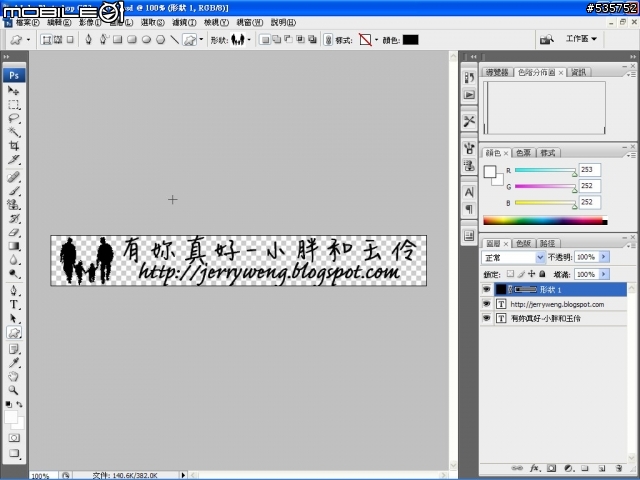Select the Lasso tool
Screen dimensions: 640x480
tap(13, 118)
